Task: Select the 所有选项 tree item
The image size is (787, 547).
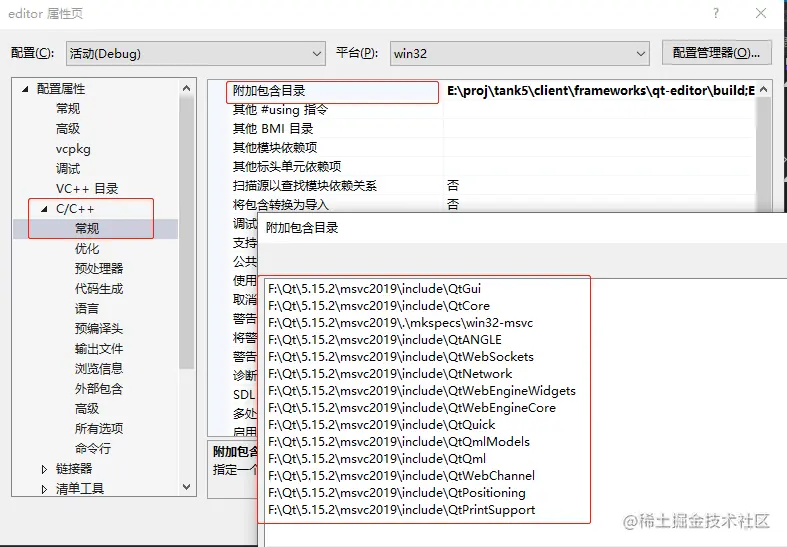Action: pyautogui.click(x=99, y=429)
